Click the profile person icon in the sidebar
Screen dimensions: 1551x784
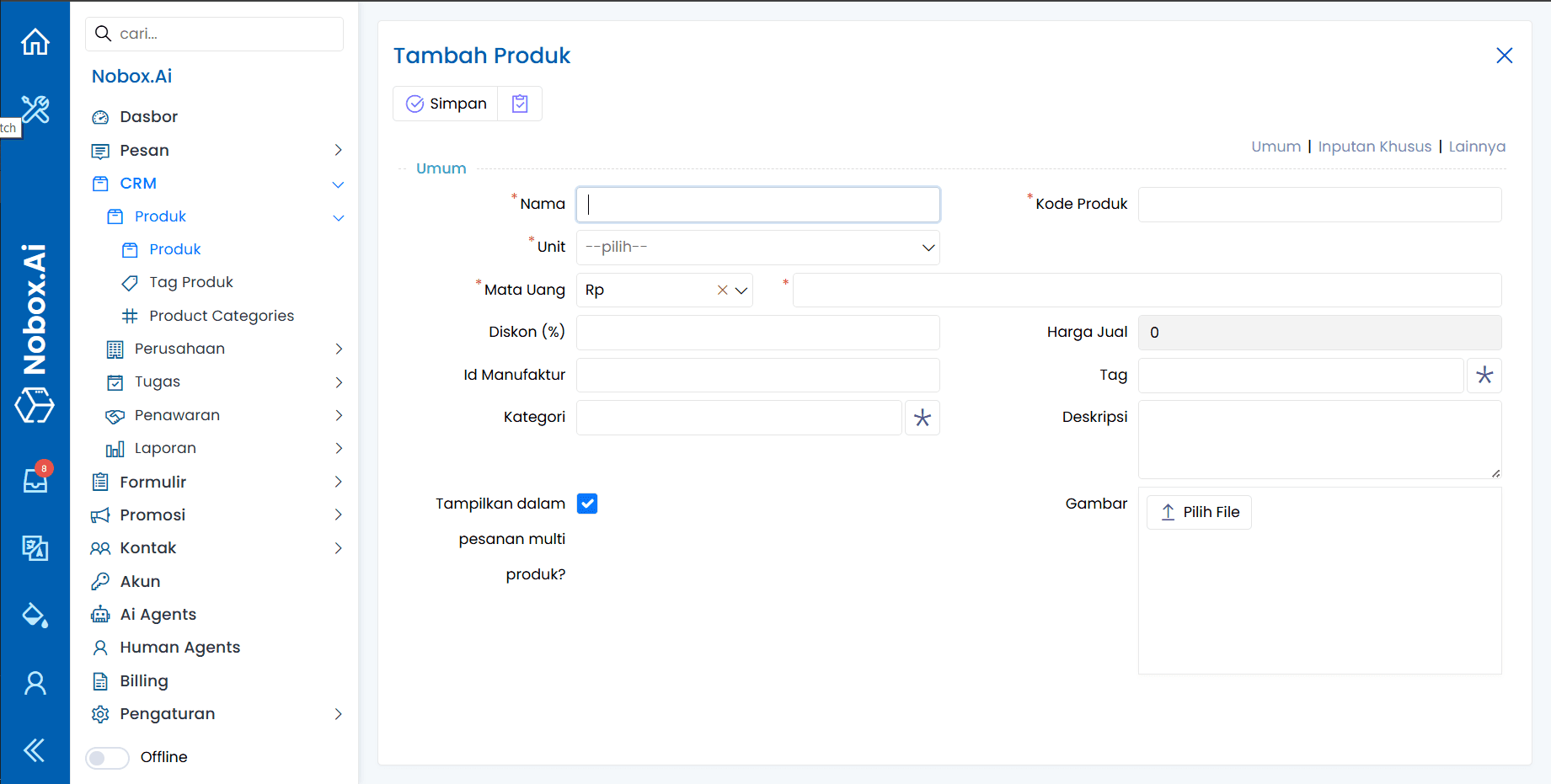[35, 682]
